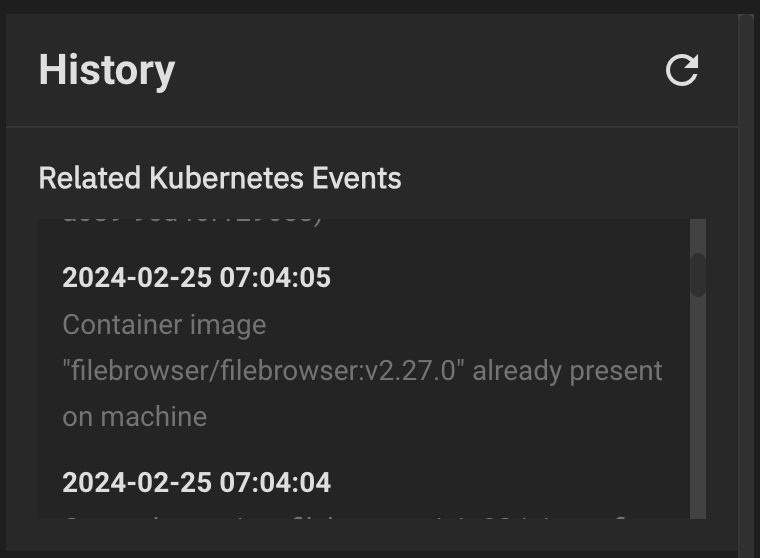Click the divider line under History header

(x=372, y=127)
